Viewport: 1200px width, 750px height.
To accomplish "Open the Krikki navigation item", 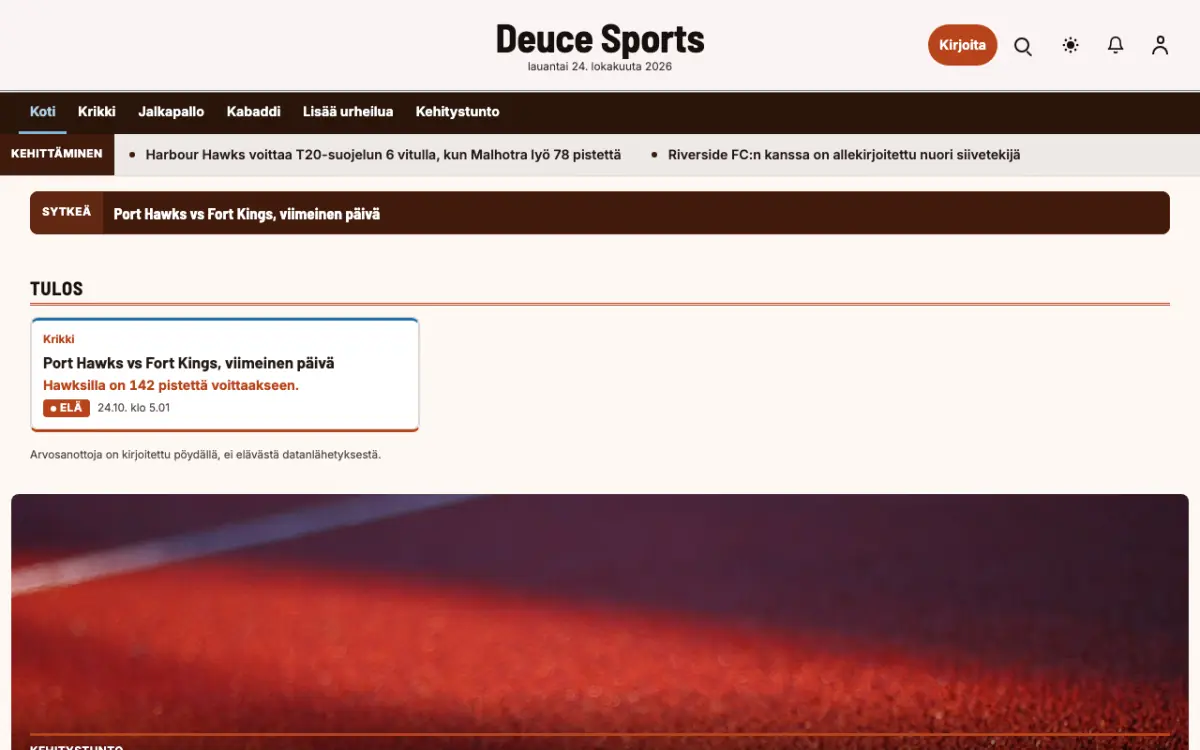I will pos(97,112).
